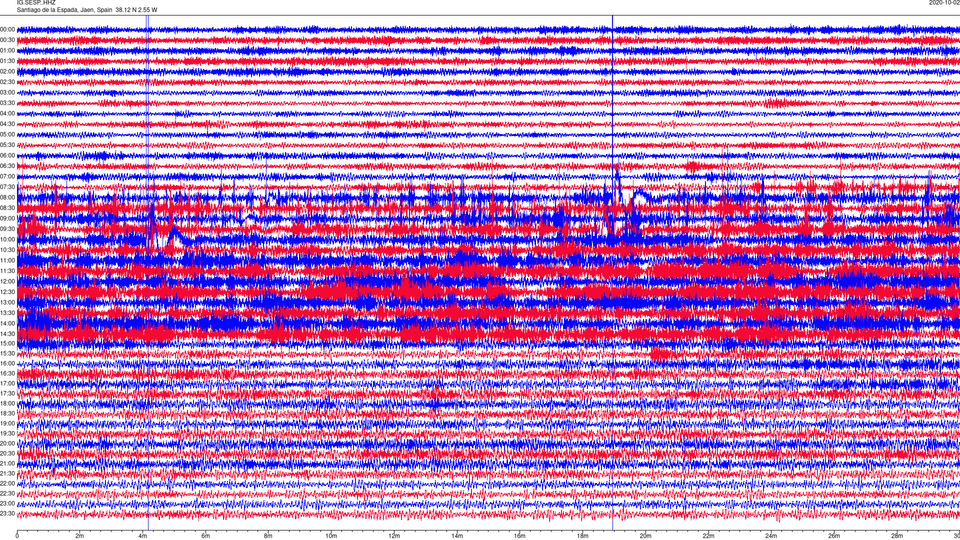960x540 pixels.
Task: Click the 11:30 time label
Action: [7, 271]
